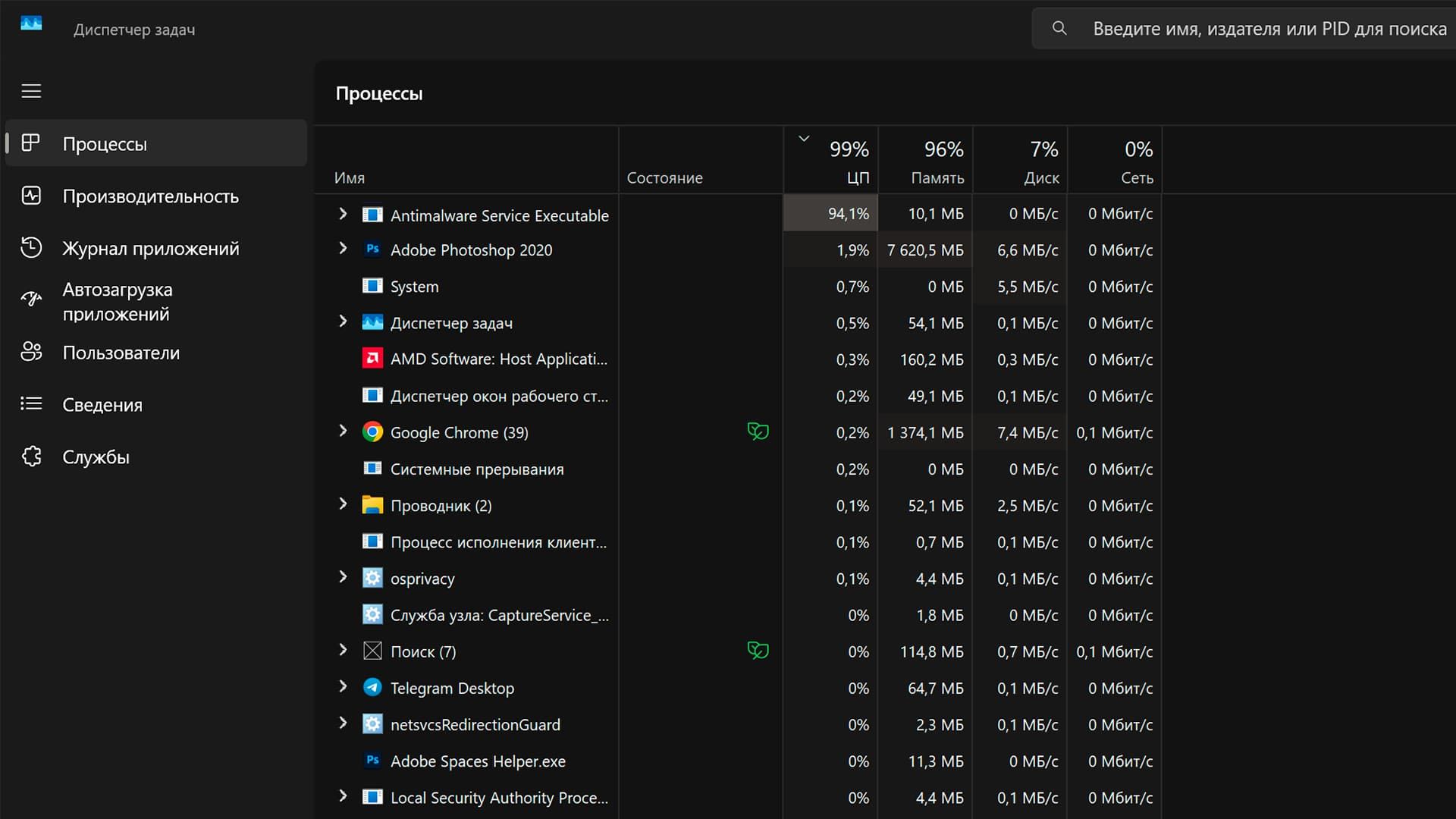
Task: Expand the osprivacy process entry
Action: click(x=343, y=577)
